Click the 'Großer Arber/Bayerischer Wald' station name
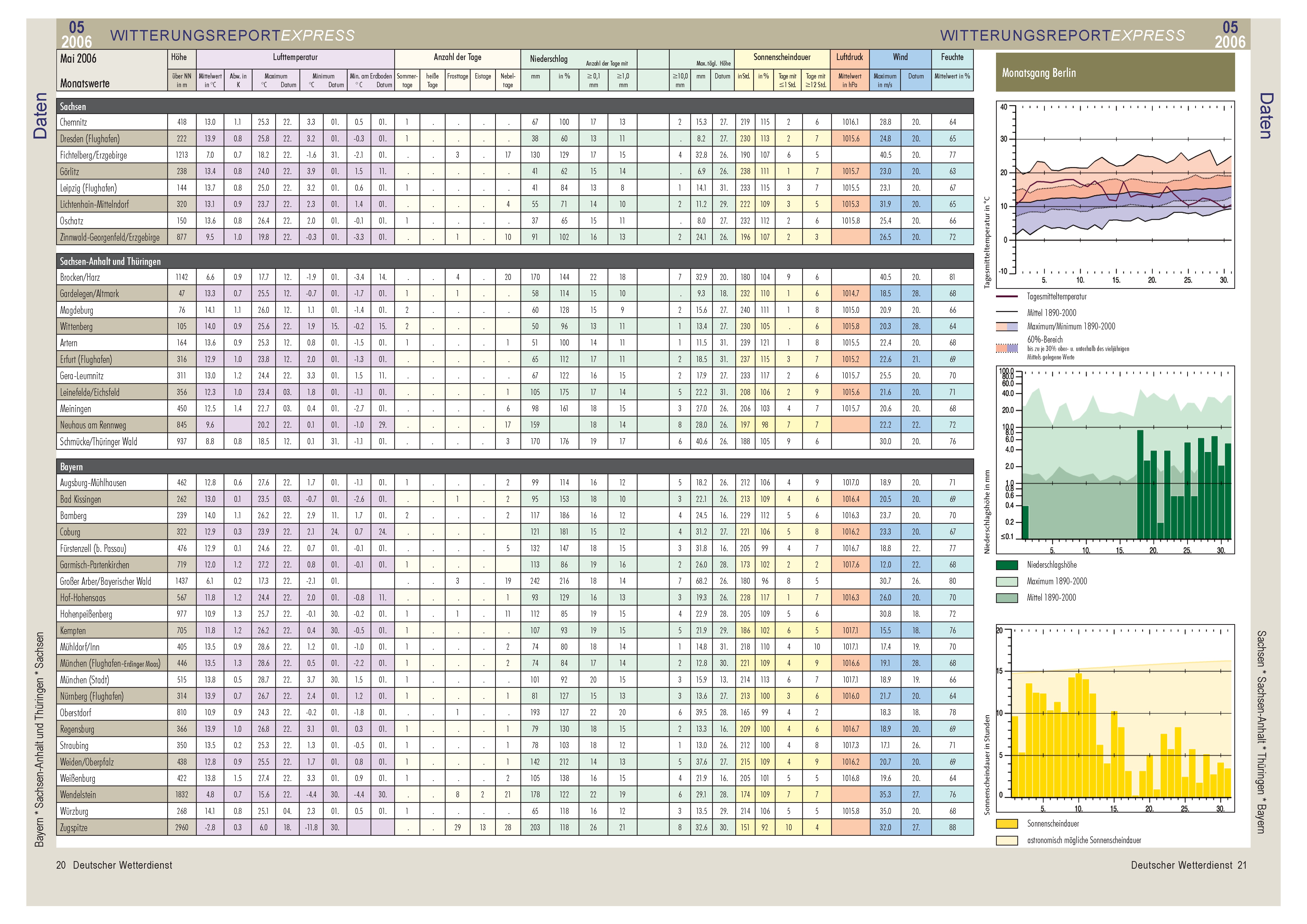Image resolution: width=1307 pixels, height=924 pixels. coord(105,581)
